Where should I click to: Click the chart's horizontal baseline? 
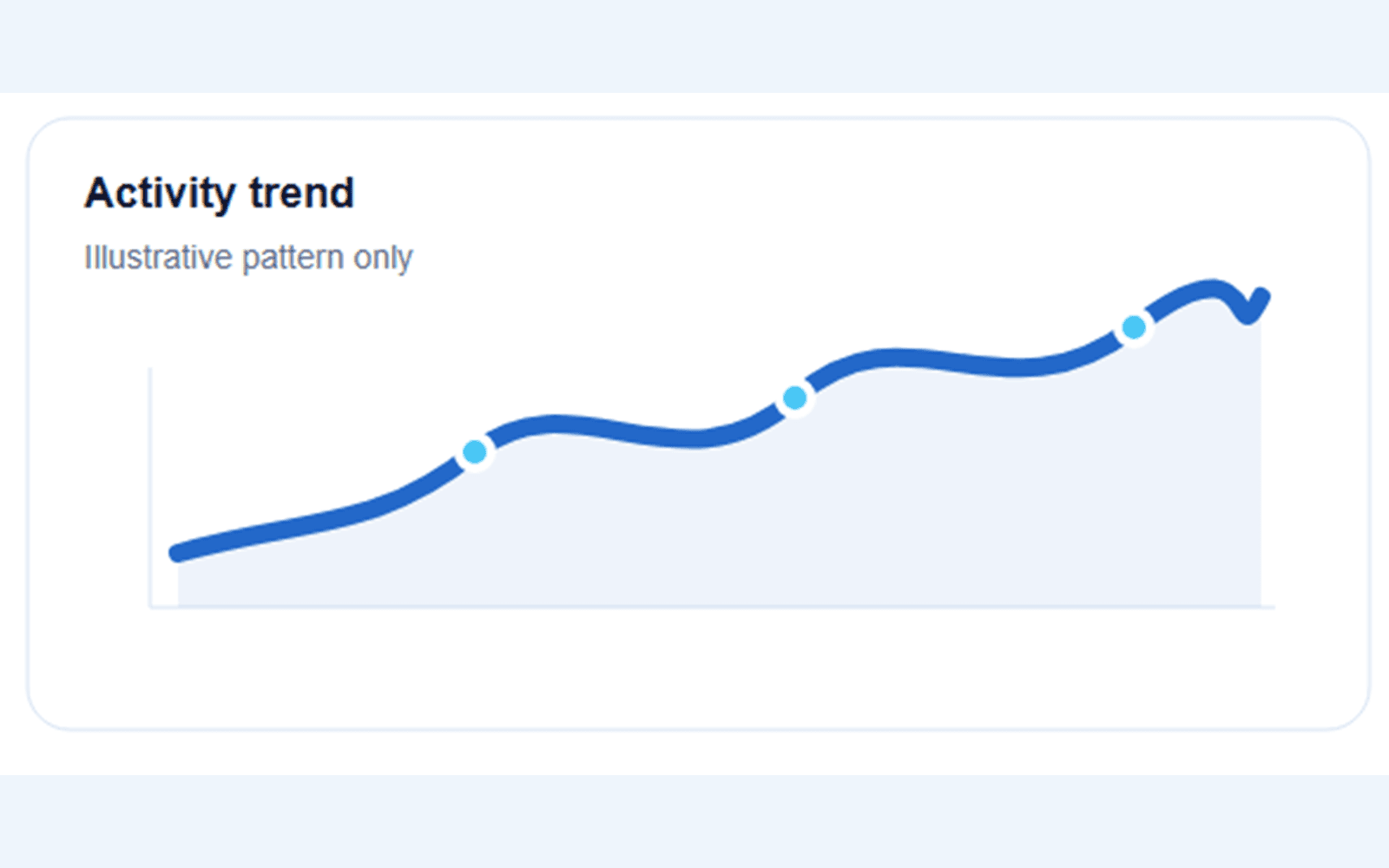click(x=712, y=607)
